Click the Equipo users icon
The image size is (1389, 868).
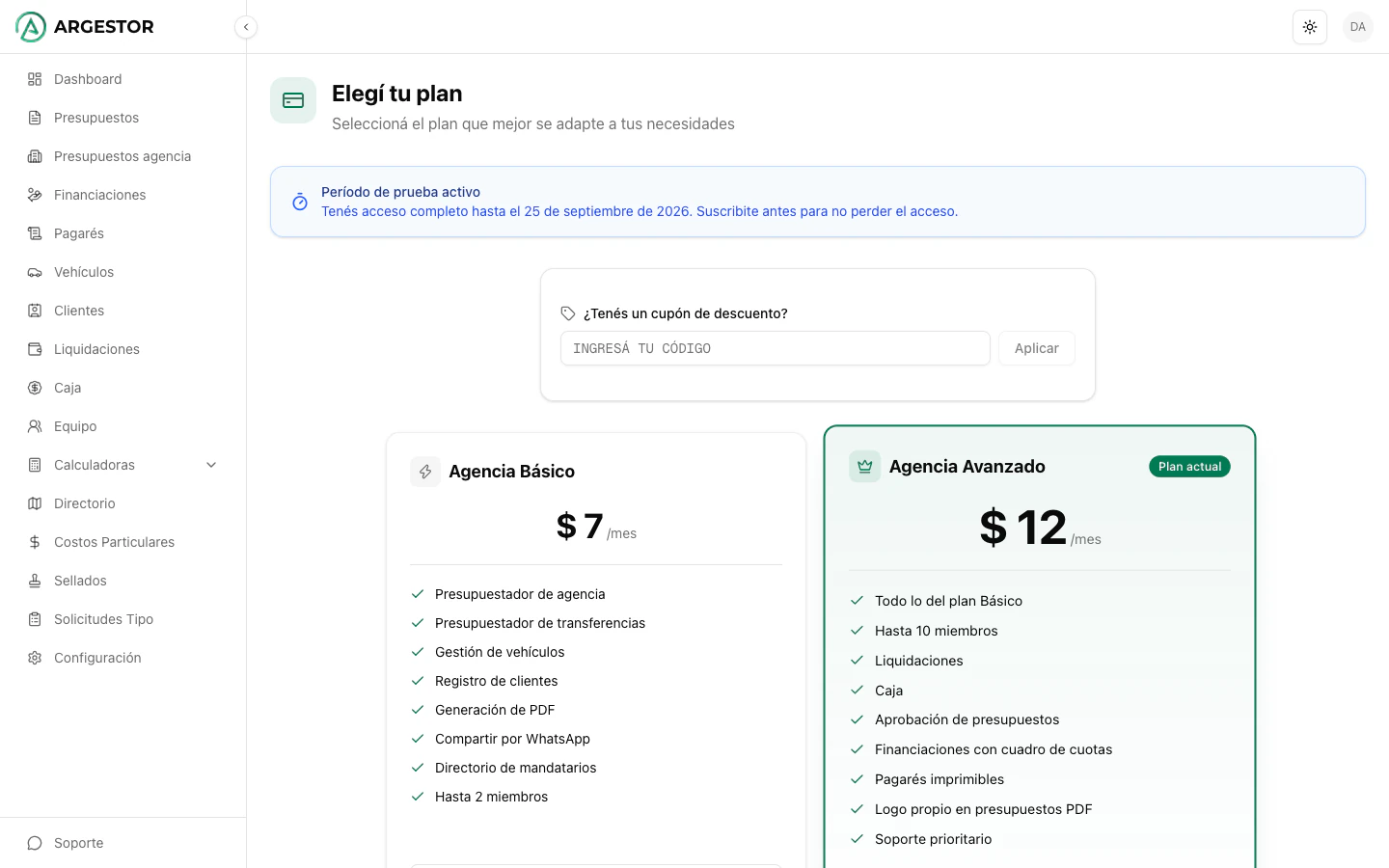pos(35,426)
